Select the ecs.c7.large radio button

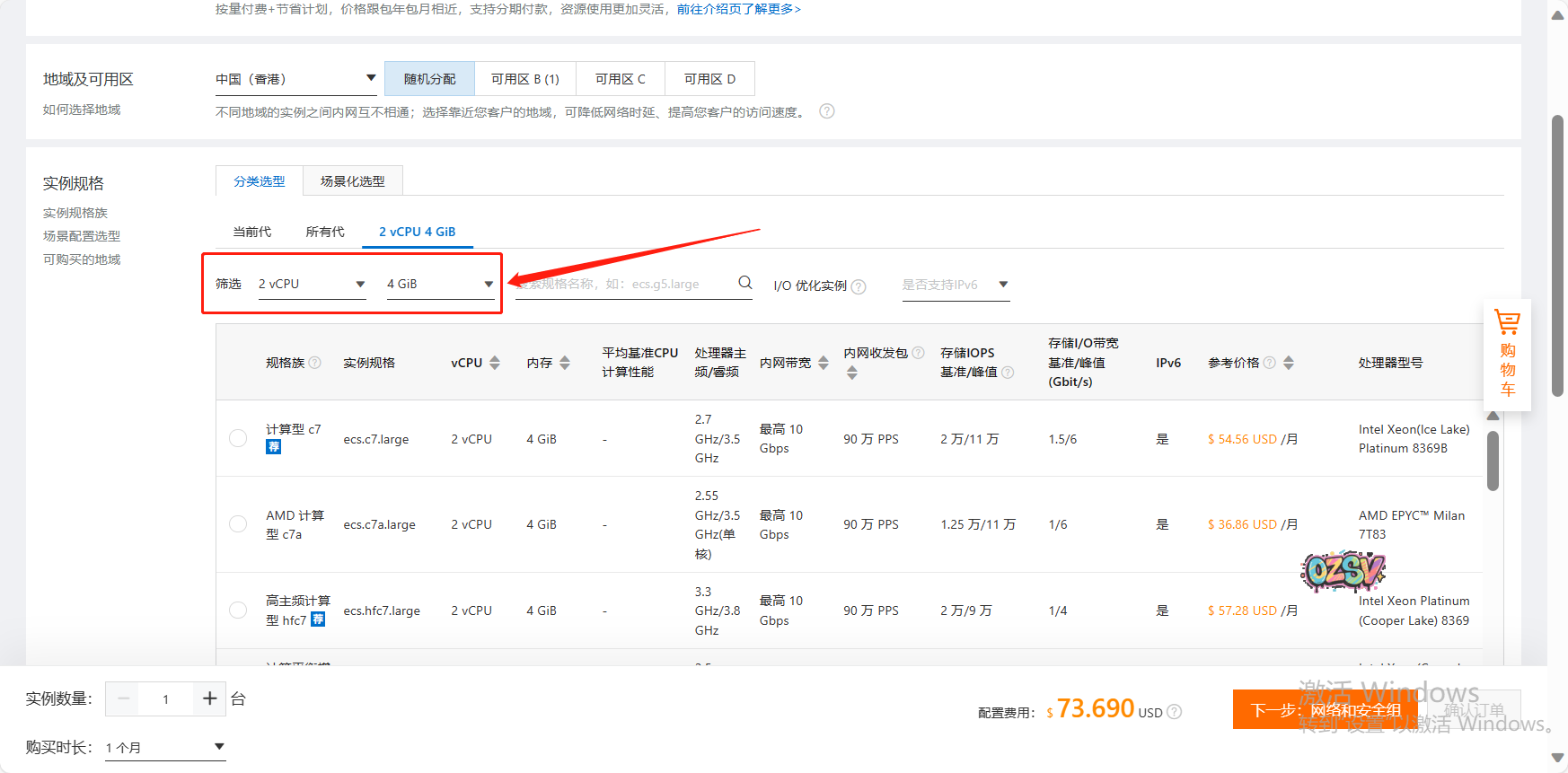(x=238, y=438)
